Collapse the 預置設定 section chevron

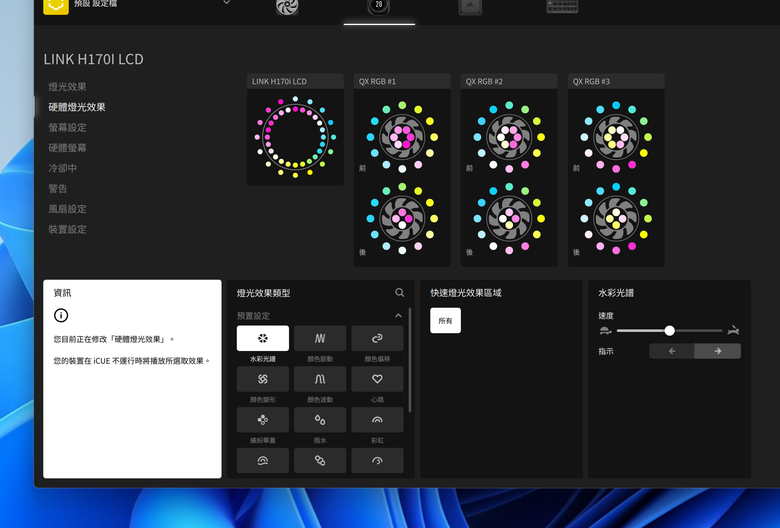pyautogui.click(x=398, y=316)
